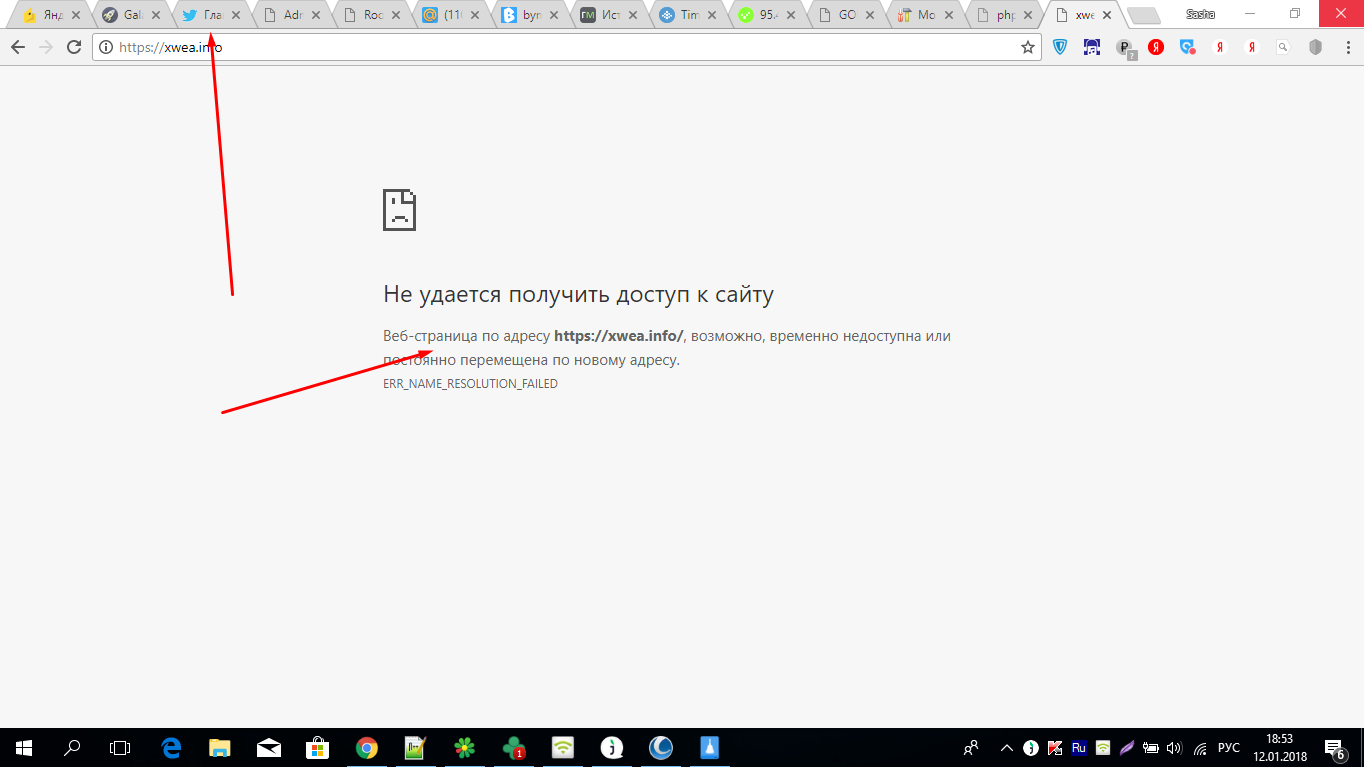The height and width of the screenshot is (767, 1364).
Task: Reload the page with the refresh button
Action: pos(74,47)
